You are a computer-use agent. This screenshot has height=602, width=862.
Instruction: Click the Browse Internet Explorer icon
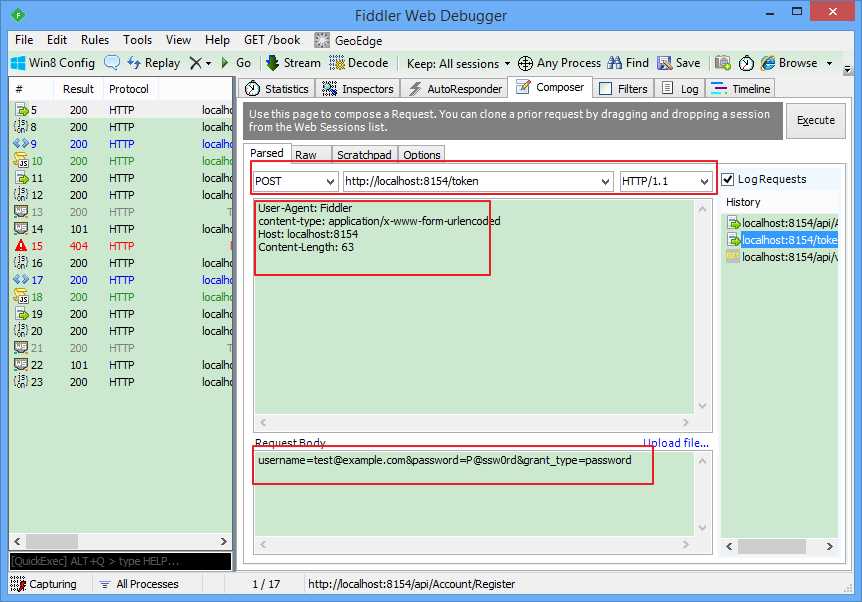pos(767,63)
